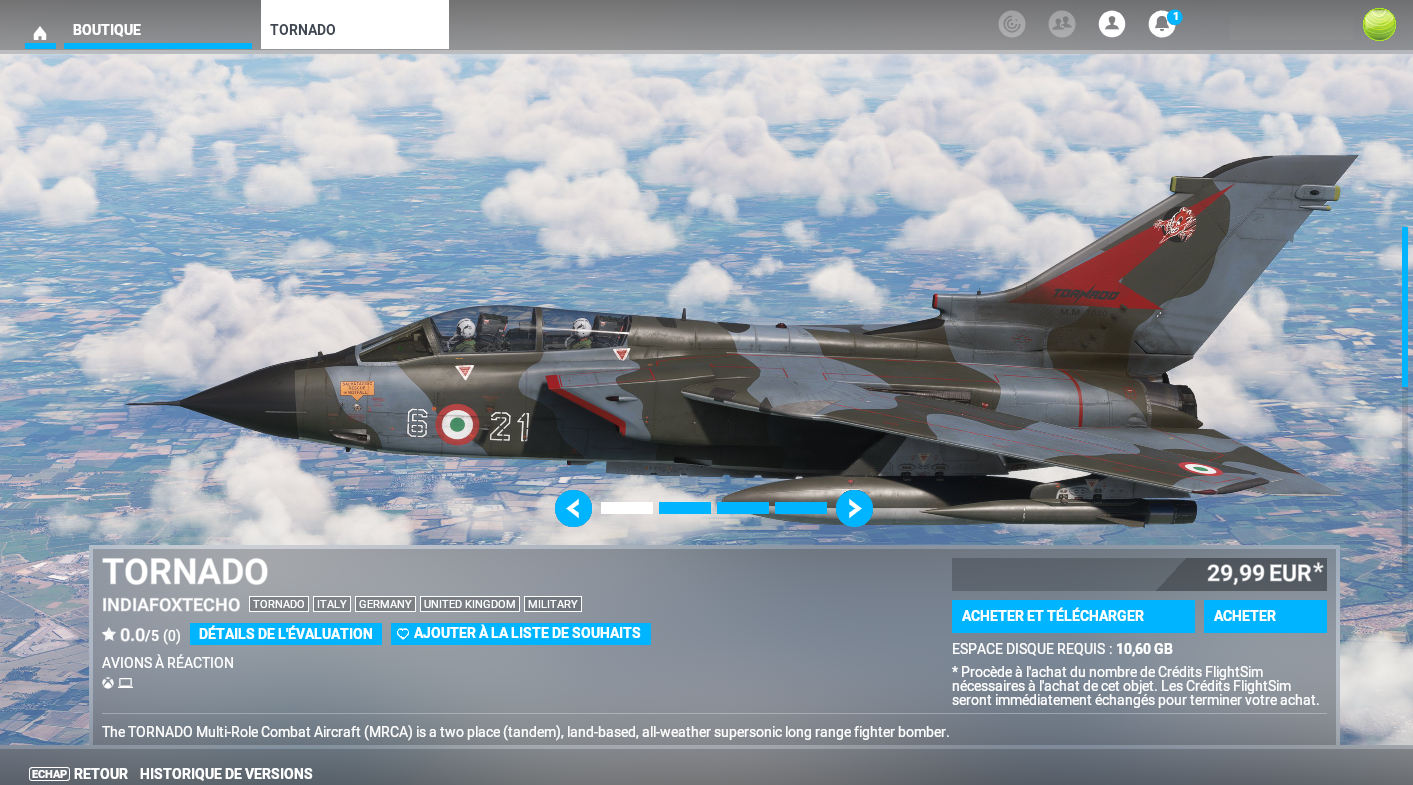
Task: Select third screenshot indicator bar
Action: (x=743, y=508)
